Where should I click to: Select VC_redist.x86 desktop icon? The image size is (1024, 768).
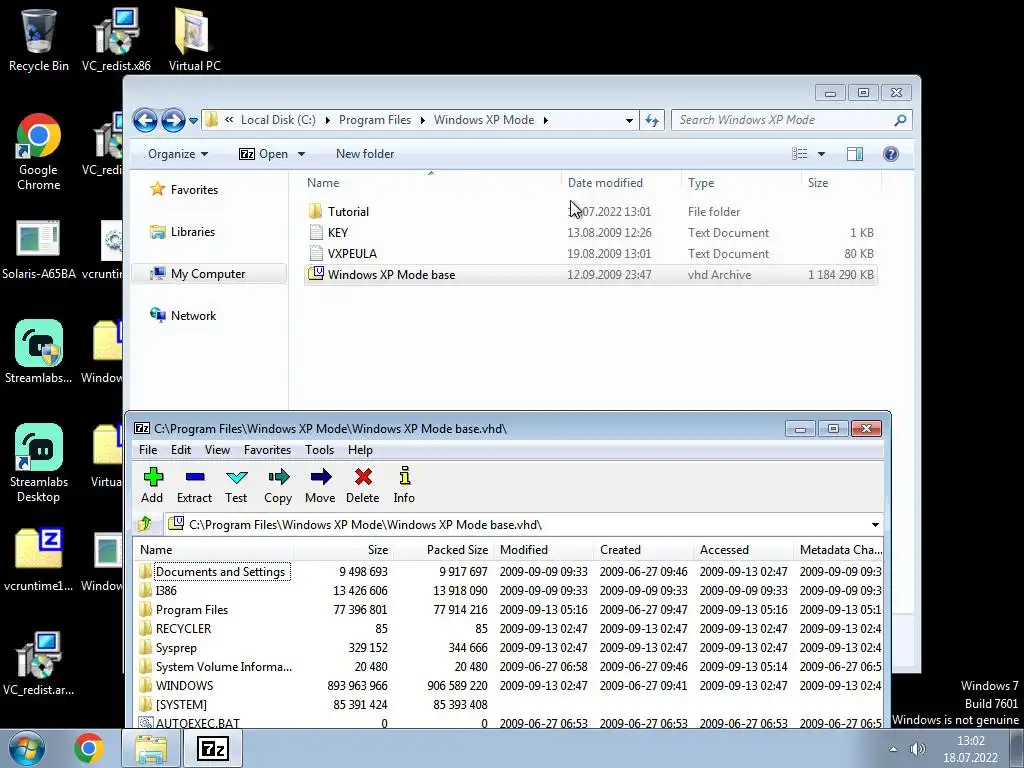[x=116, y=40]
